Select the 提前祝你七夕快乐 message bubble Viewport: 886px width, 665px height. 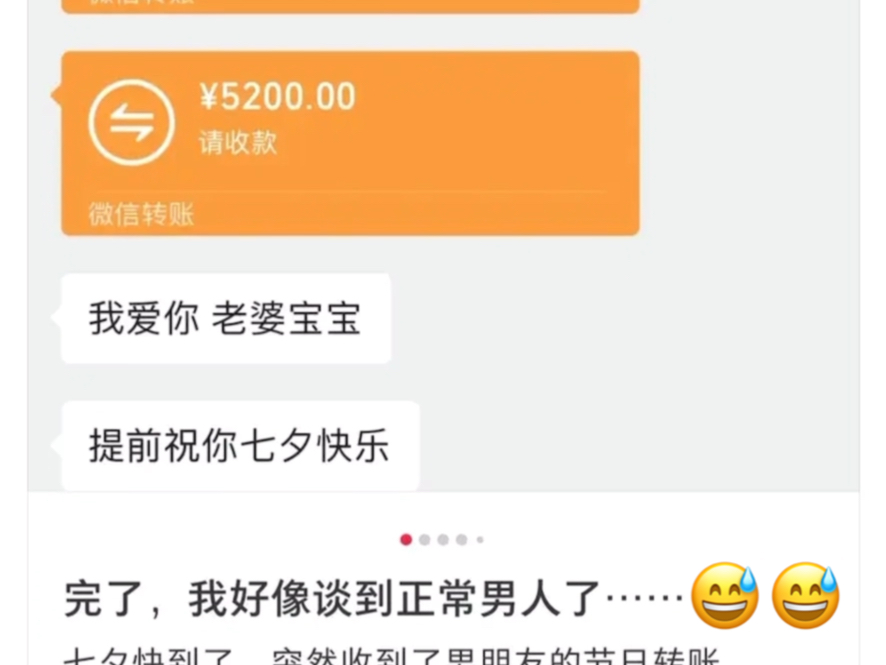pos(240,446)
